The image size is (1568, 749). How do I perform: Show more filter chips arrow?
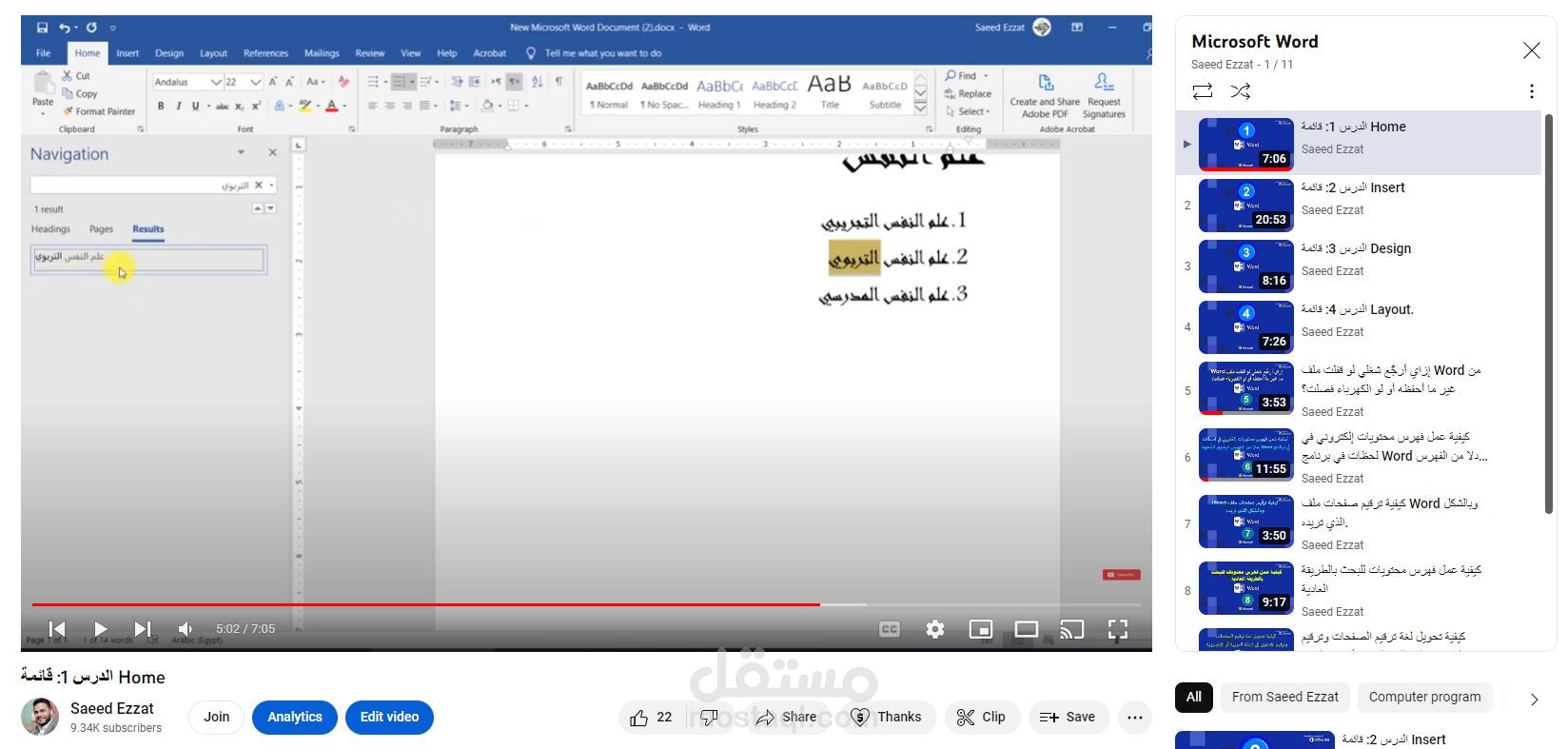pos(1534,700)
